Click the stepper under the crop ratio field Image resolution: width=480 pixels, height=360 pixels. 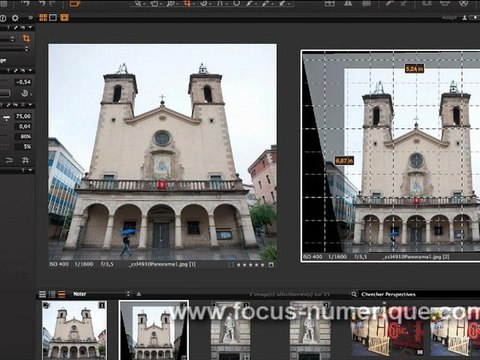pos(27,49)
